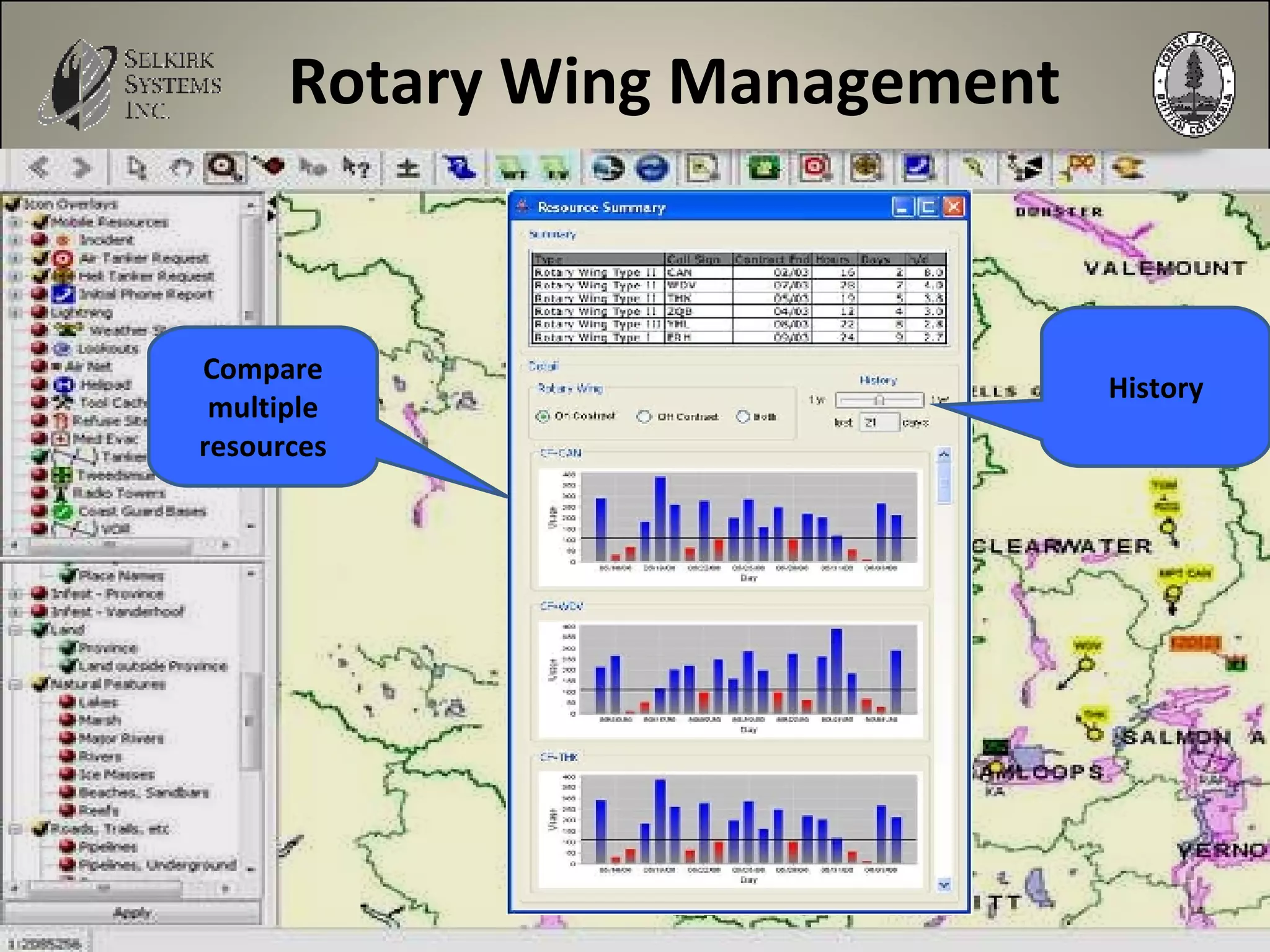Expand the Air Tanker Request node
The width and height of the screenshot is (1270, 952).
pyautogui.click(x=15, y=258)
